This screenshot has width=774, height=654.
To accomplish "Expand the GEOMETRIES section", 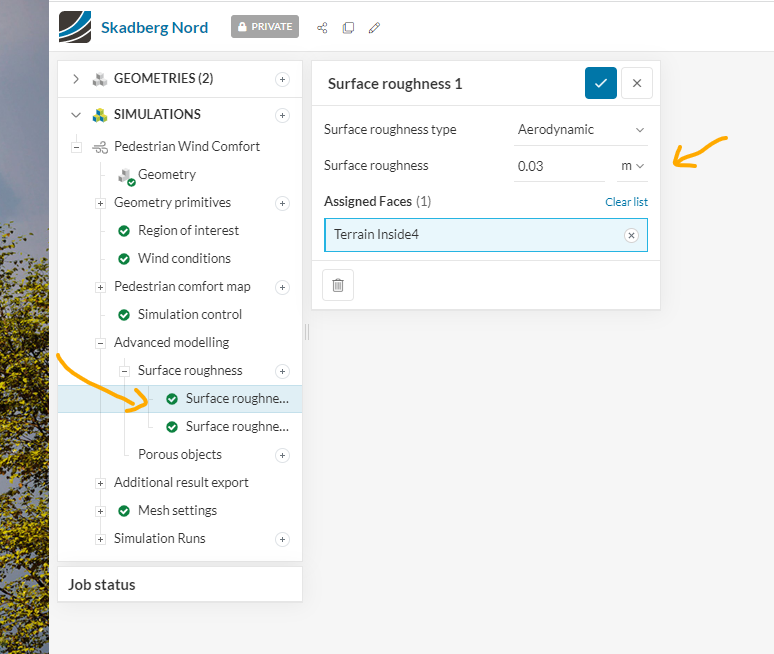I will [76, 79].
